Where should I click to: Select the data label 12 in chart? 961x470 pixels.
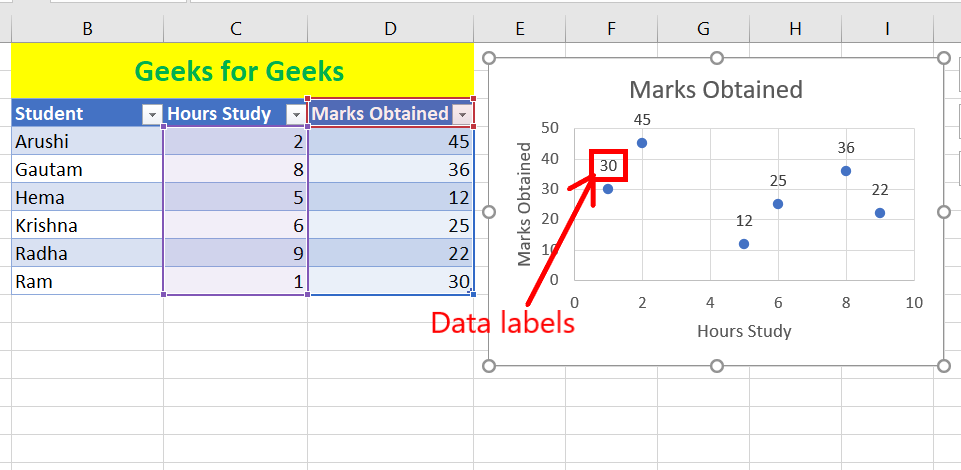click(x=744, y=221)
